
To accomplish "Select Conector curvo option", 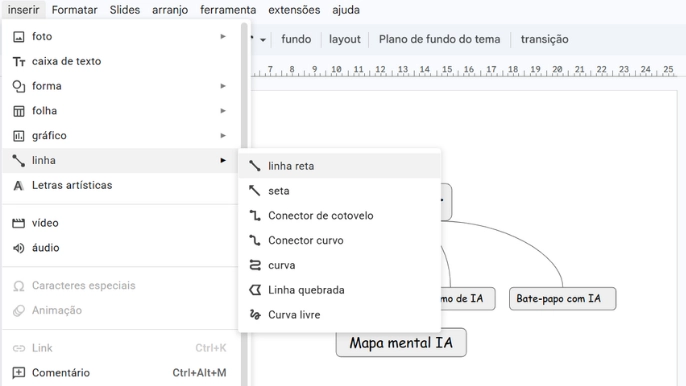I will tap(340, 240).
